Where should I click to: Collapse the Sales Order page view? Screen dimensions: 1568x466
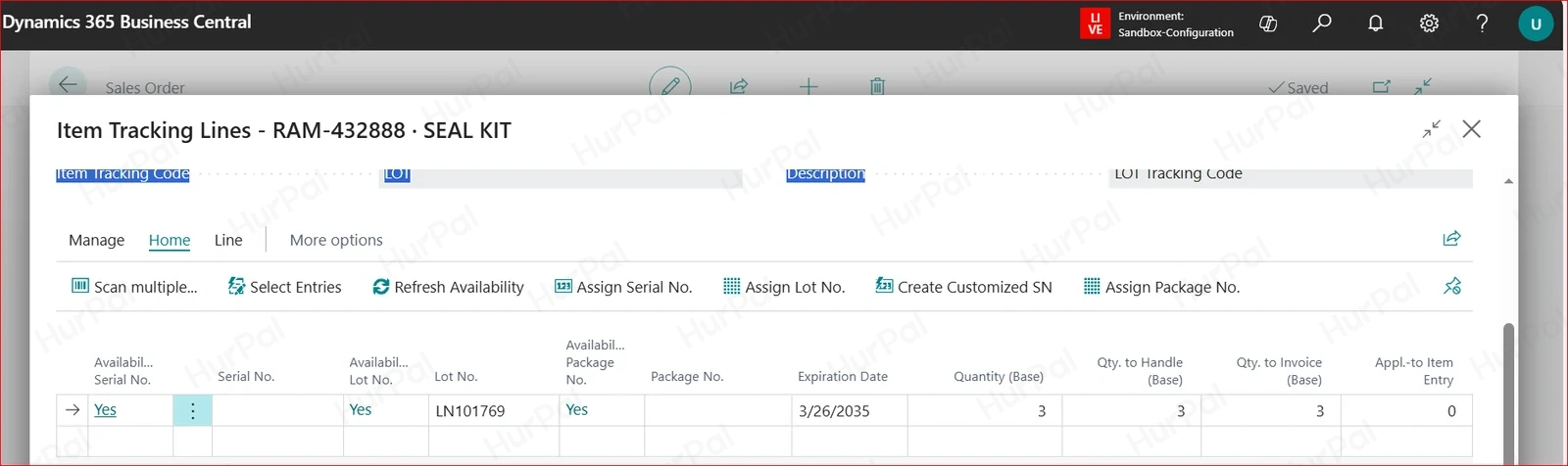tap(1423, 86)
